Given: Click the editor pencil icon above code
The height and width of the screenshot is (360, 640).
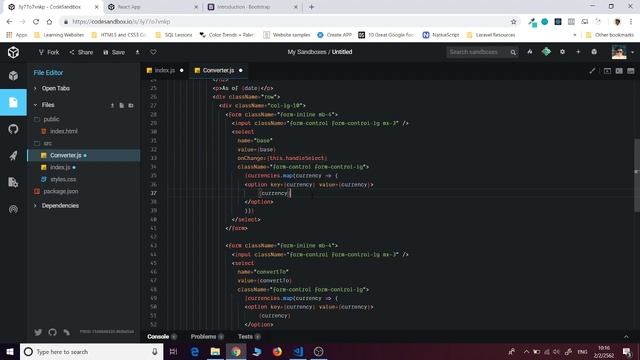Looking at the screenshot, I should click(592, 71).
